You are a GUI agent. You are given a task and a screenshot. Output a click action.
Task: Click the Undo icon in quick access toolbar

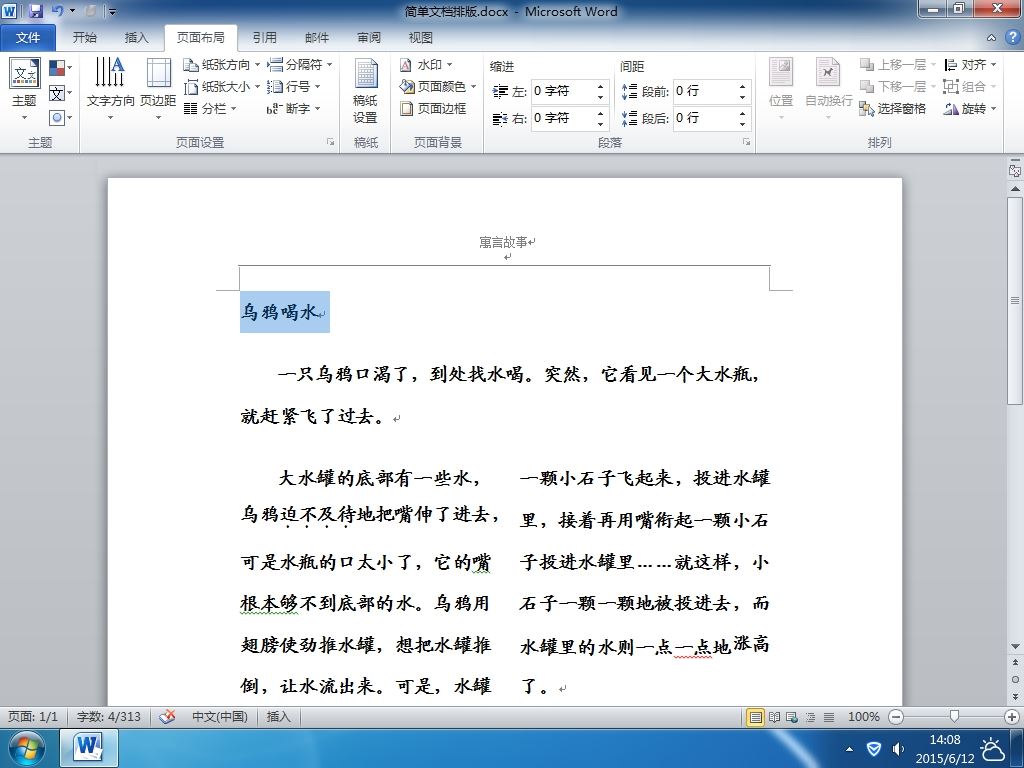pyautogui.click(x=57, y=11)
